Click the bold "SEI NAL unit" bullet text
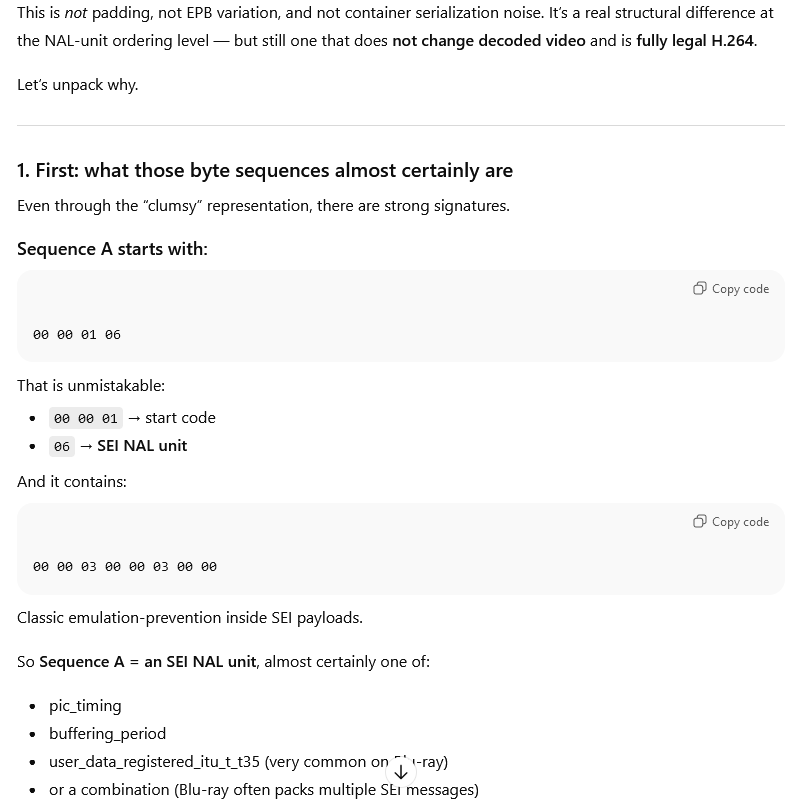 (x=142, y=446)
